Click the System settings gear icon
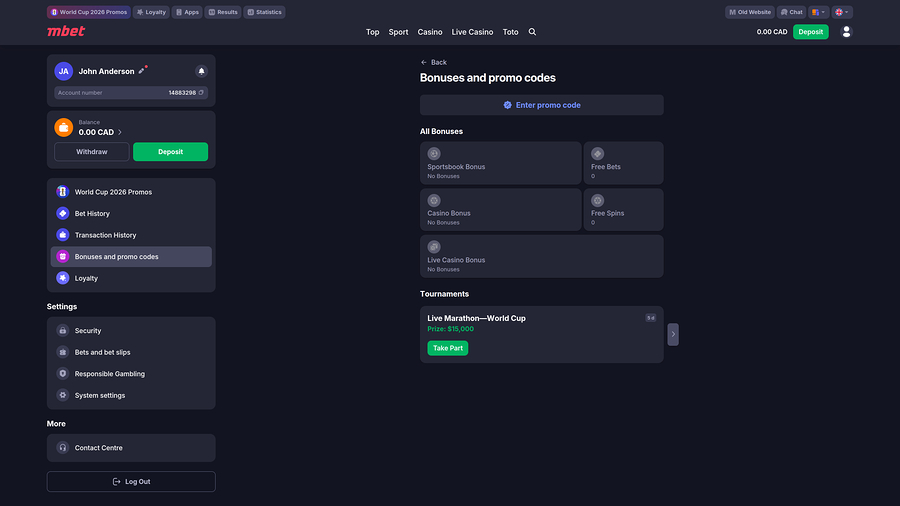900x506 pixels. click(x=63, y=395)
